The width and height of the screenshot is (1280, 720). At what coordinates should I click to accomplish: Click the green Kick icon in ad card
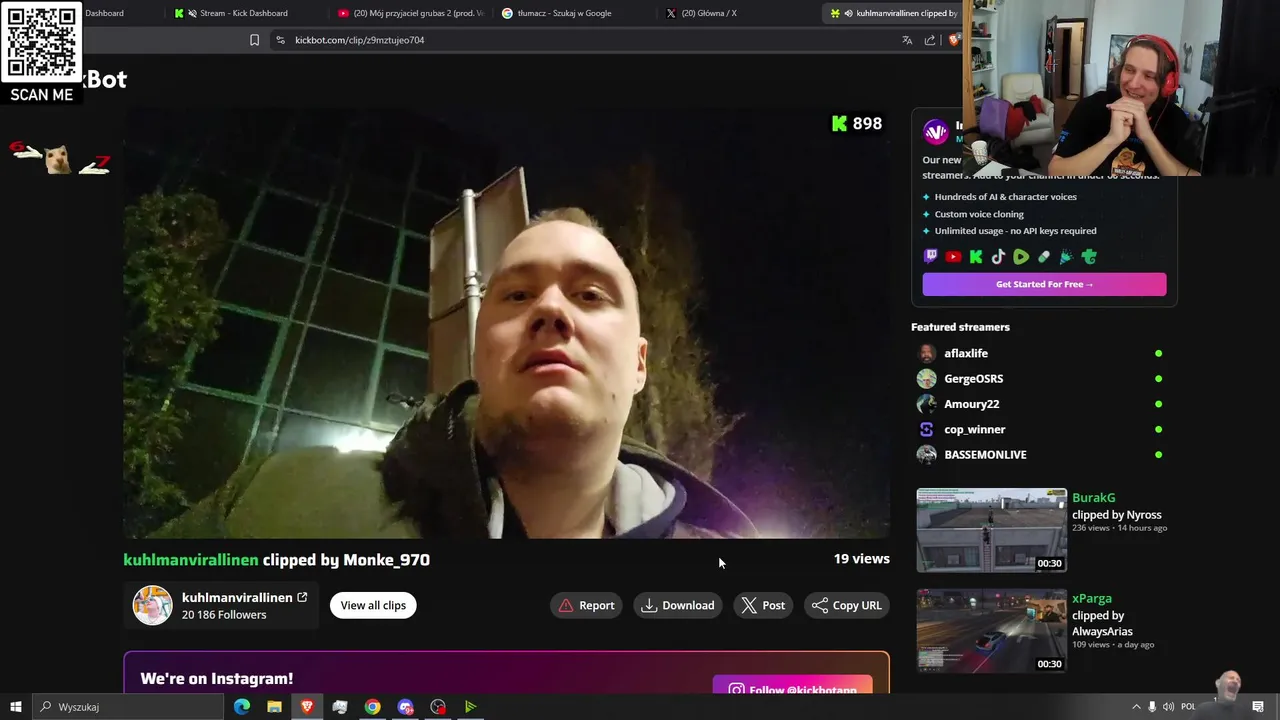coord(976,257)
